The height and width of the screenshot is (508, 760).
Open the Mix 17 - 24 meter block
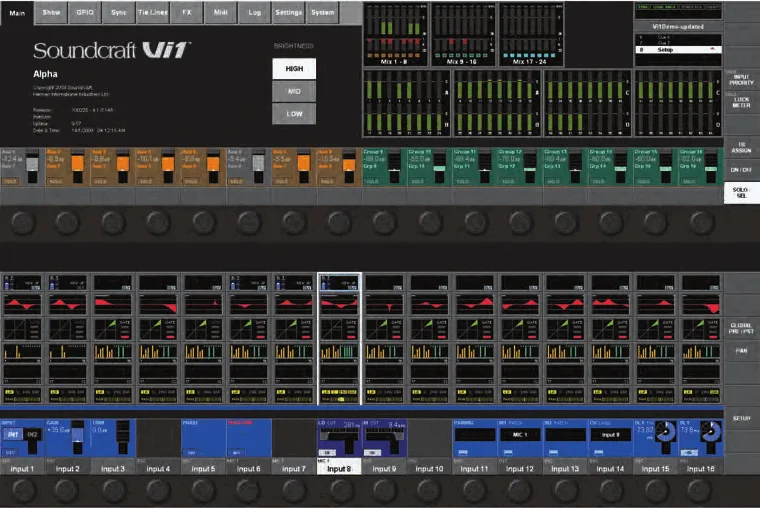(530, 34)
